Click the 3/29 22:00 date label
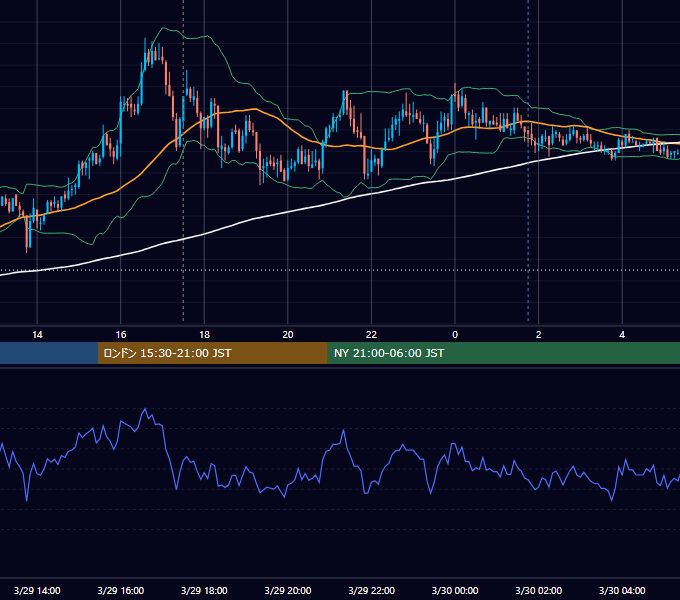Viewport: 680px width, 600px height. 371,590
